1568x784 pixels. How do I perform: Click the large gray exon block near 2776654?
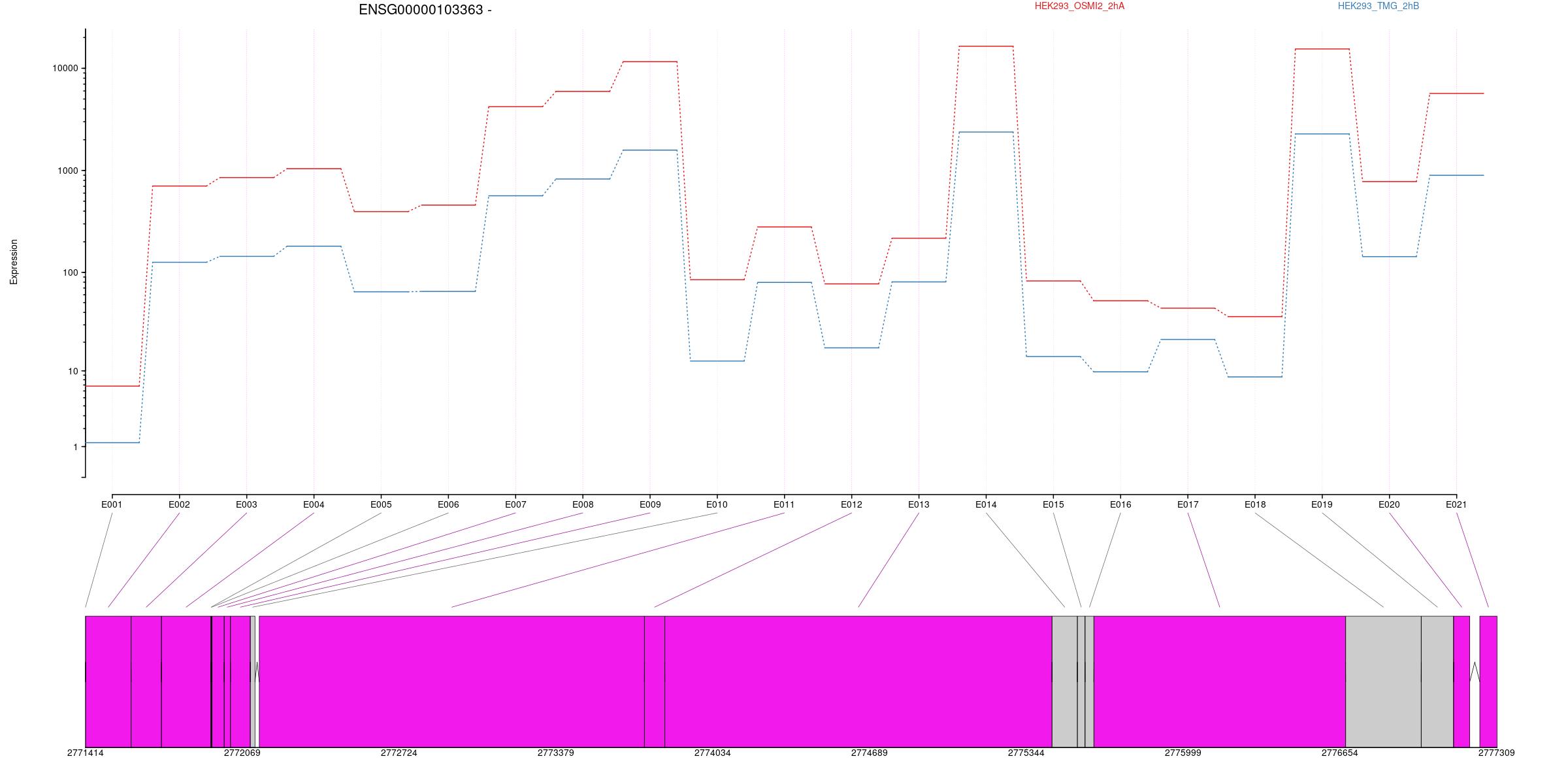(x=1383, y=681)
